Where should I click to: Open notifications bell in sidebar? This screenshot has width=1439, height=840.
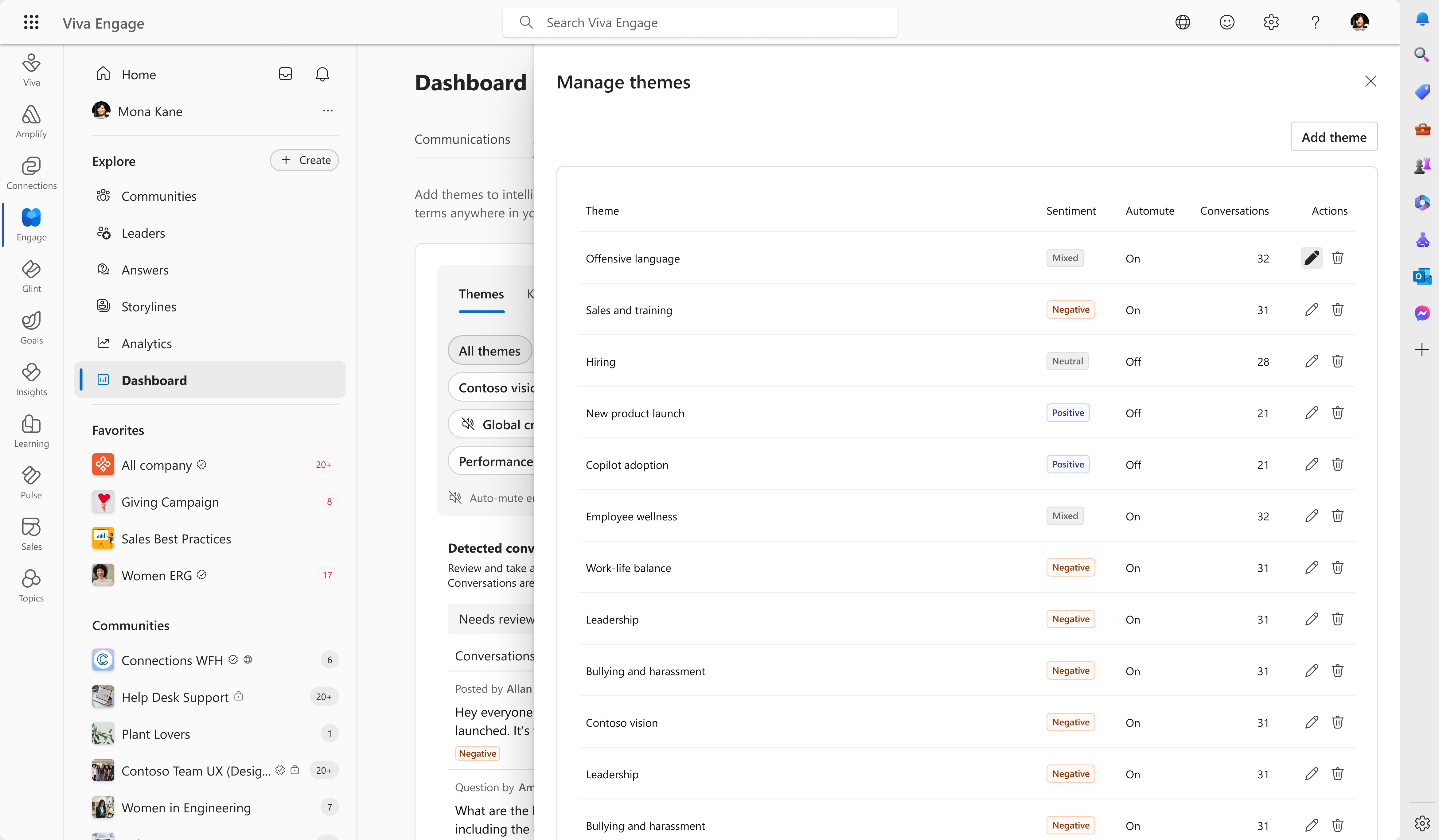(x=322, y=74)
